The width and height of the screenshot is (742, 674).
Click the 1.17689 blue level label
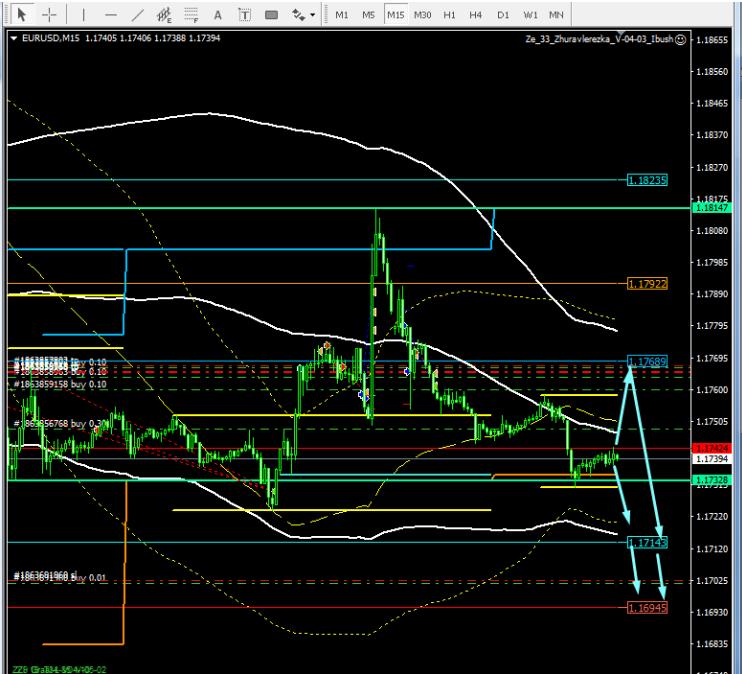tap(647, 362)
